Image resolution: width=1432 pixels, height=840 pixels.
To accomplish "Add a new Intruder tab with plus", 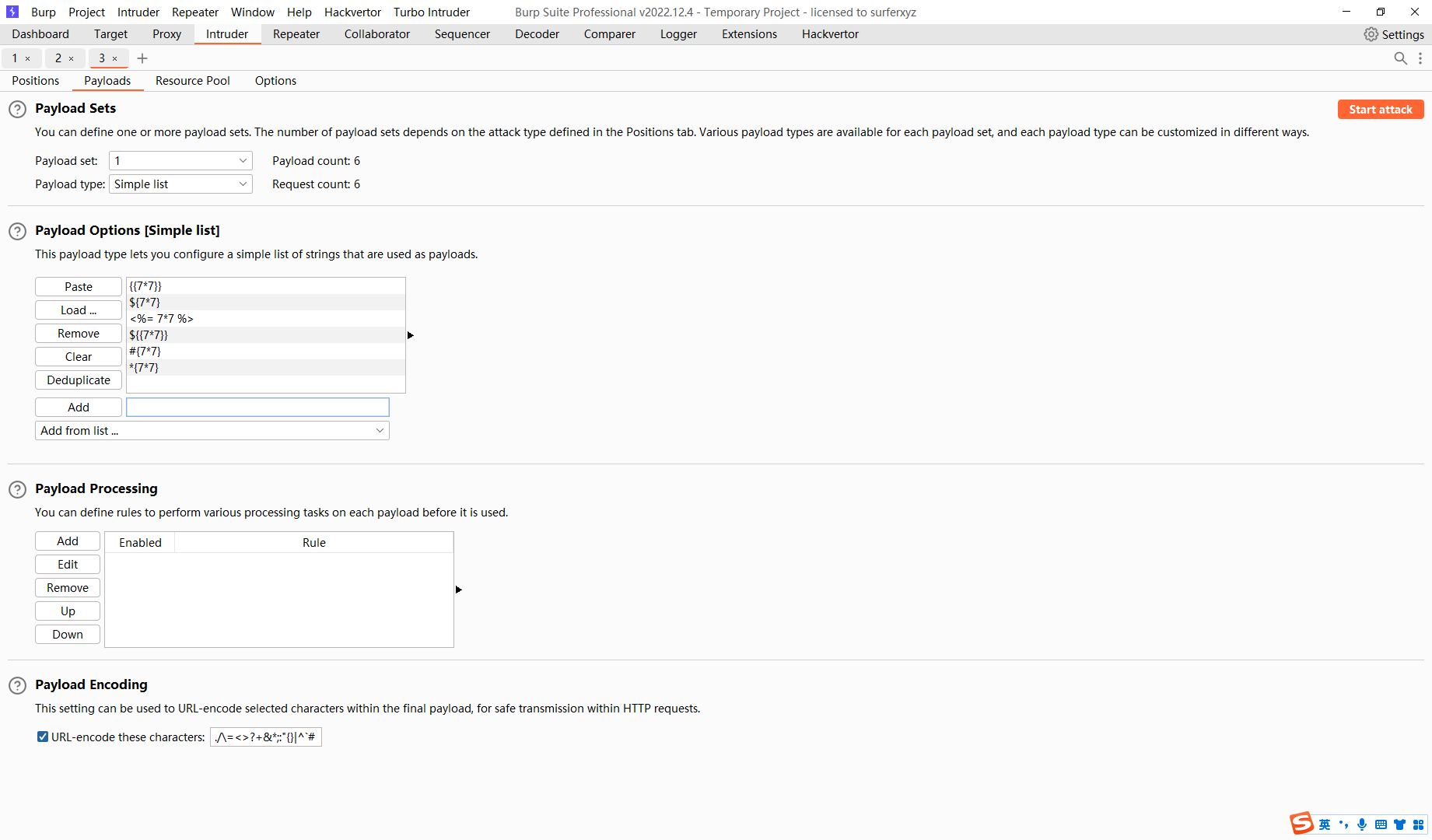I will (x=142, y=58).
